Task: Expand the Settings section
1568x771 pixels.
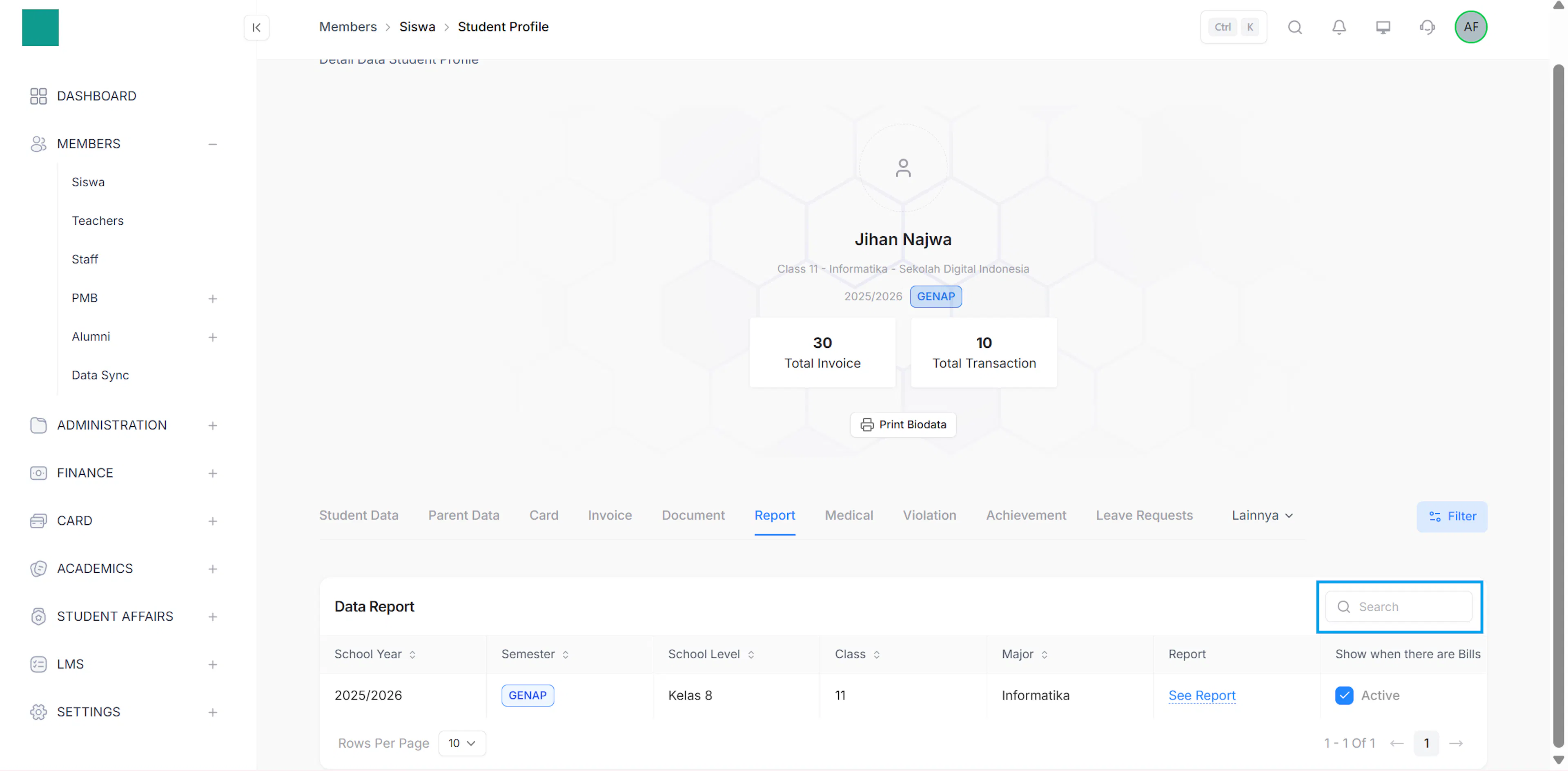Action: 212,713
